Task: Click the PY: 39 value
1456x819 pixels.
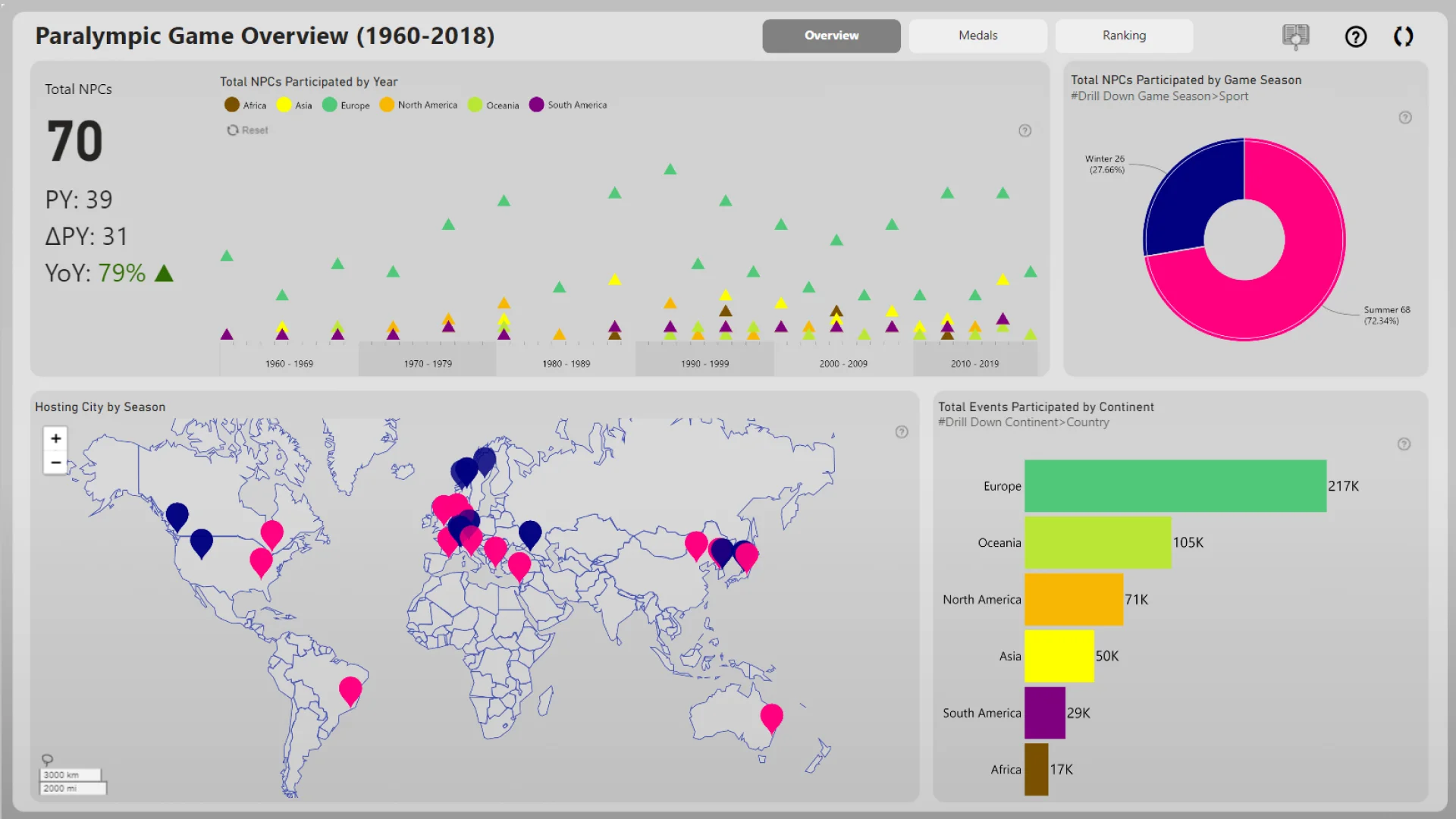Action: click(x=79, y=199)
